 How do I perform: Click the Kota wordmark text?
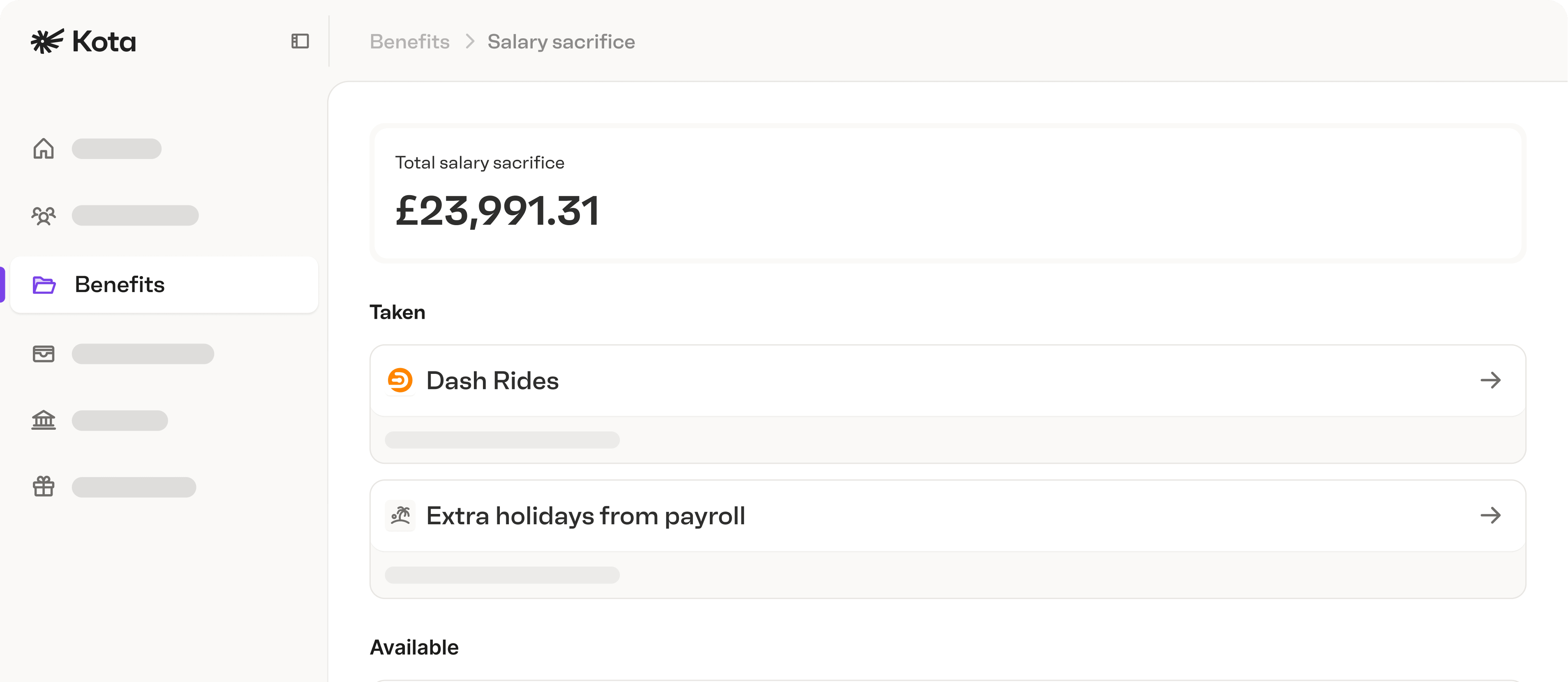104,41
